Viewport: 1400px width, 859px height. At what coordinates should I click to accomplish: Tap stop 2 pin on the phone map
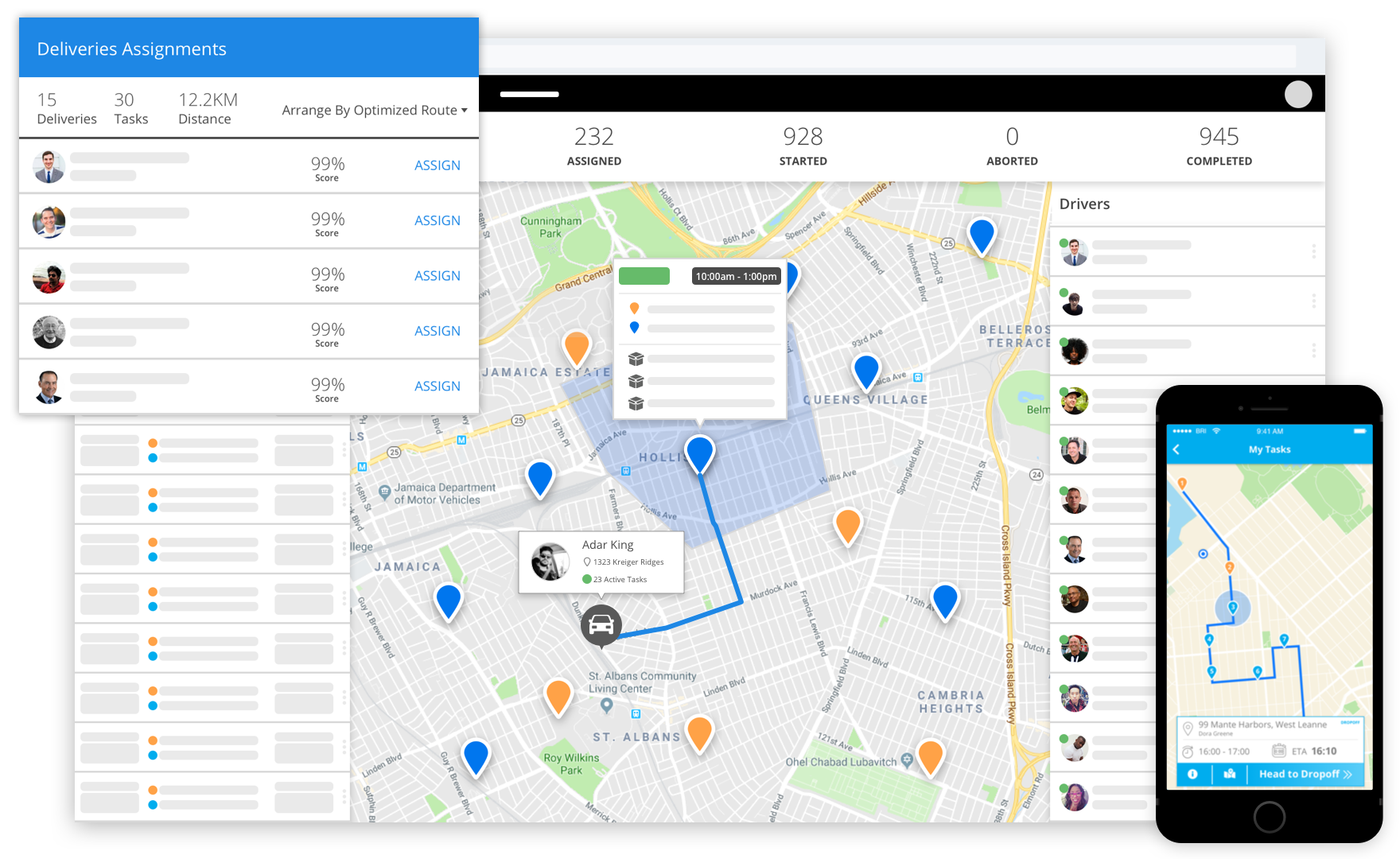[1230, 568]
